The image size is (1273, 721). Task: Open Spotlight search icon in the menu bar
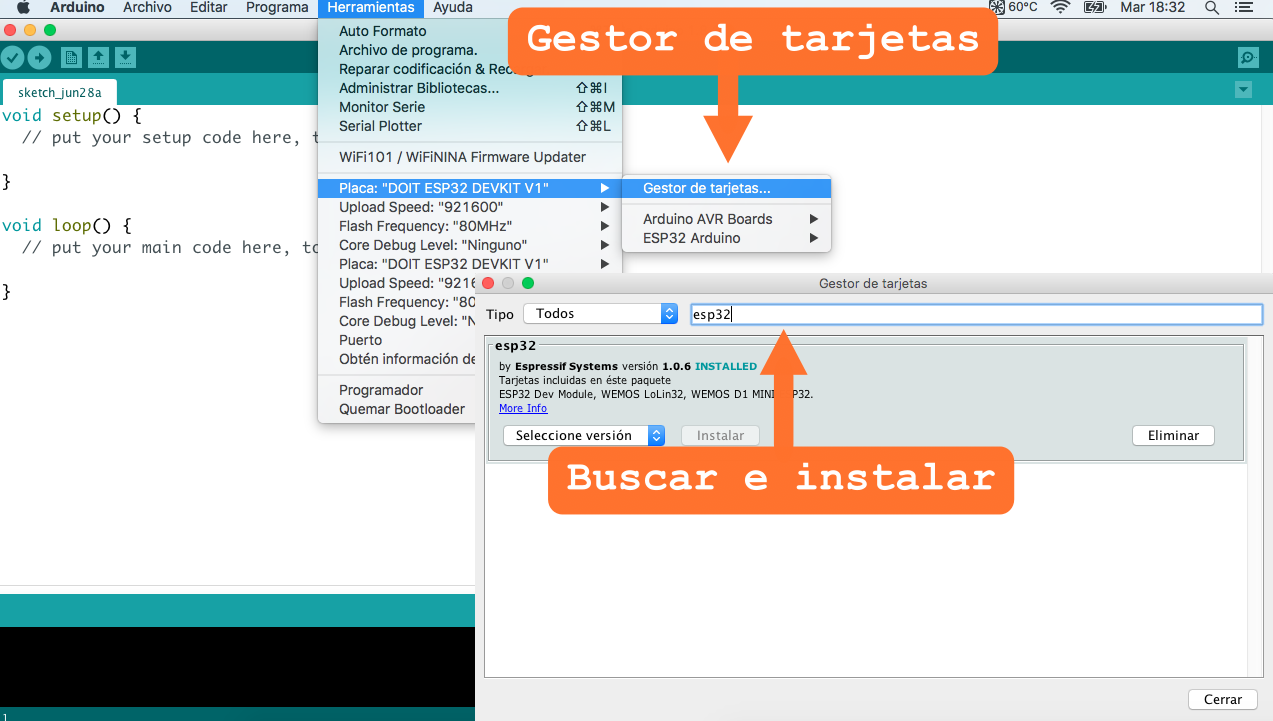coord(1211,7)
